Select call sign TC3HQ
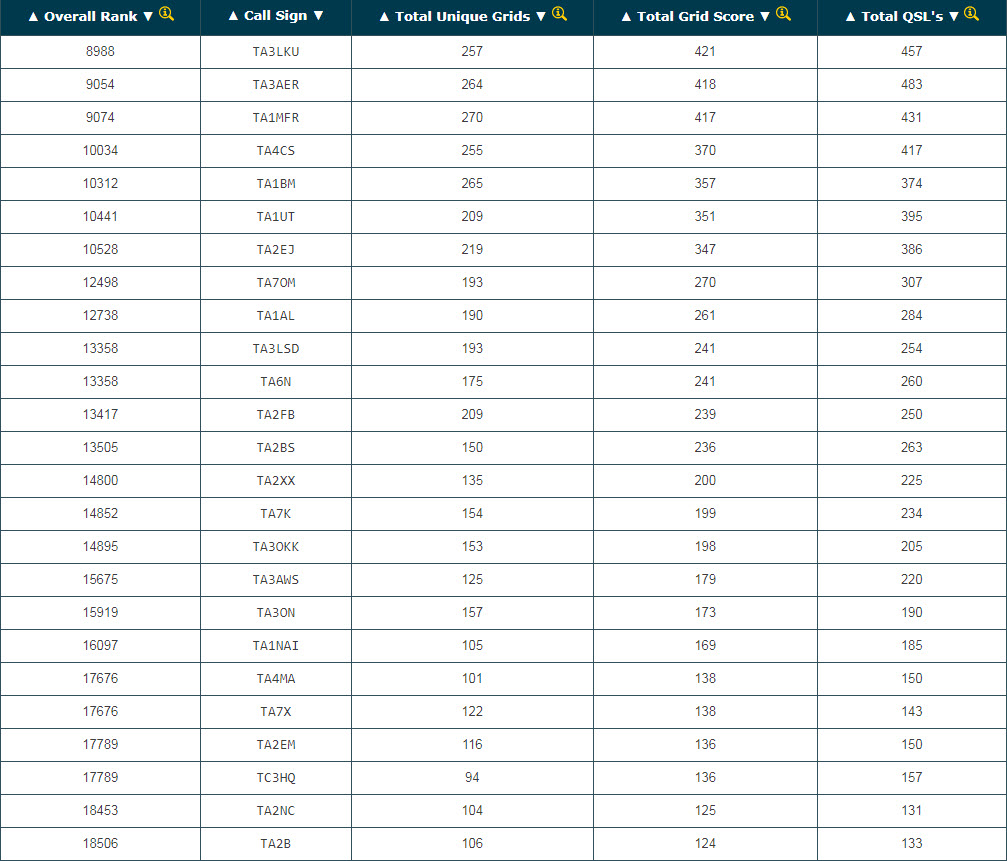The height and width of the screenshot is (861, 1007). coord(276,778)
